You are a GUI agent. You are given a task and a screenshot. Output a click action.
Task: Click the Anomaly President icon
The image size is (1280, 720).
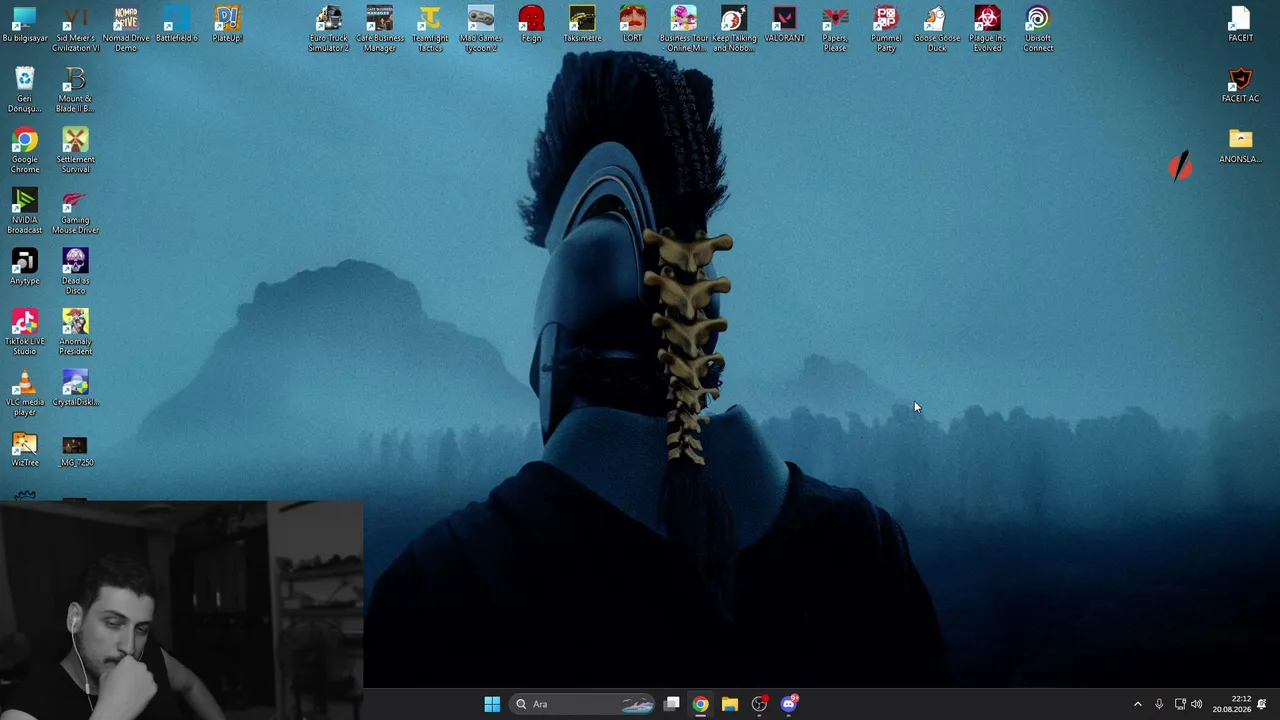(75, 333)
